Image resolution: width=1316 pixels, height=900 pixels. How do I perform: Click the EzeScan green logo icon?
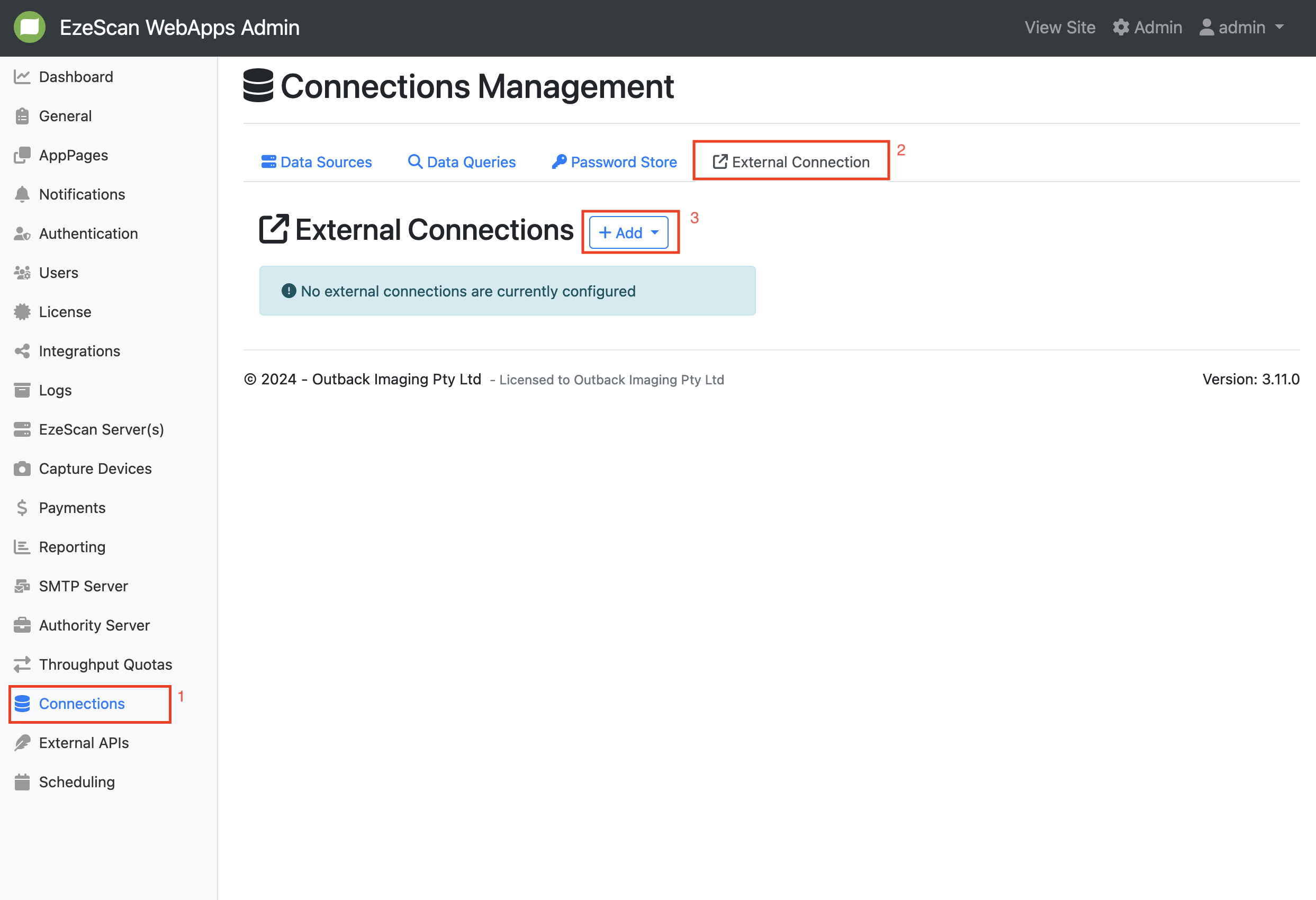pos(30,27)
